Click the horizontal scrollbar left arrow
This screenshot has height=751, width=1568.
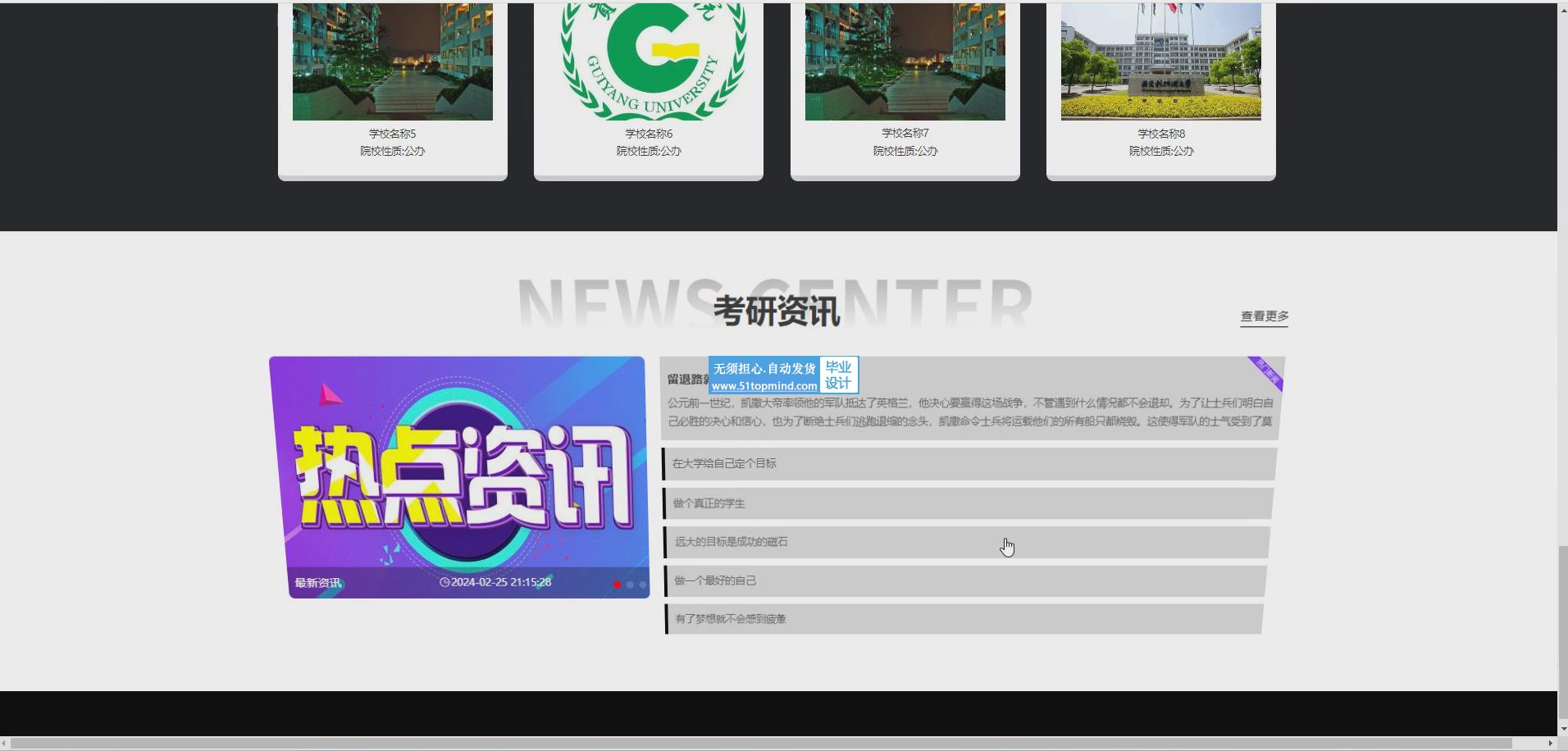(5, 744)
